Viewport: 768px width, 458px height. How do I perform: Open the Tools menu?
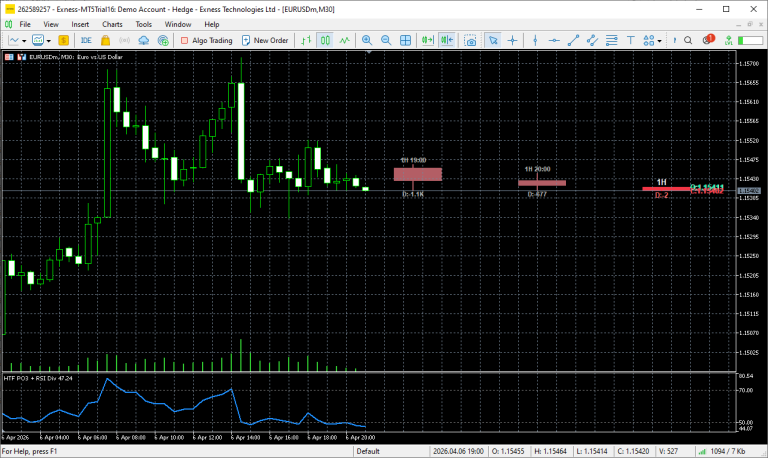tap(144, 24)
